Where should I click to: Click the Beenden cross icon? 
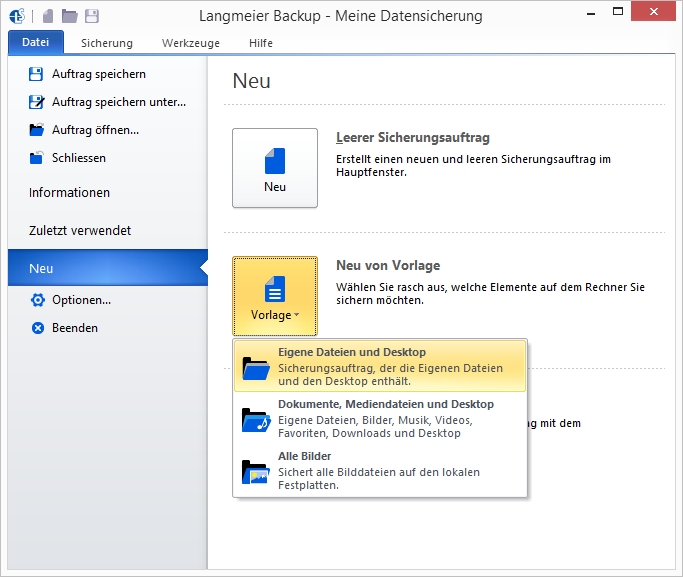pyautogui.click(x=38, y=328)
